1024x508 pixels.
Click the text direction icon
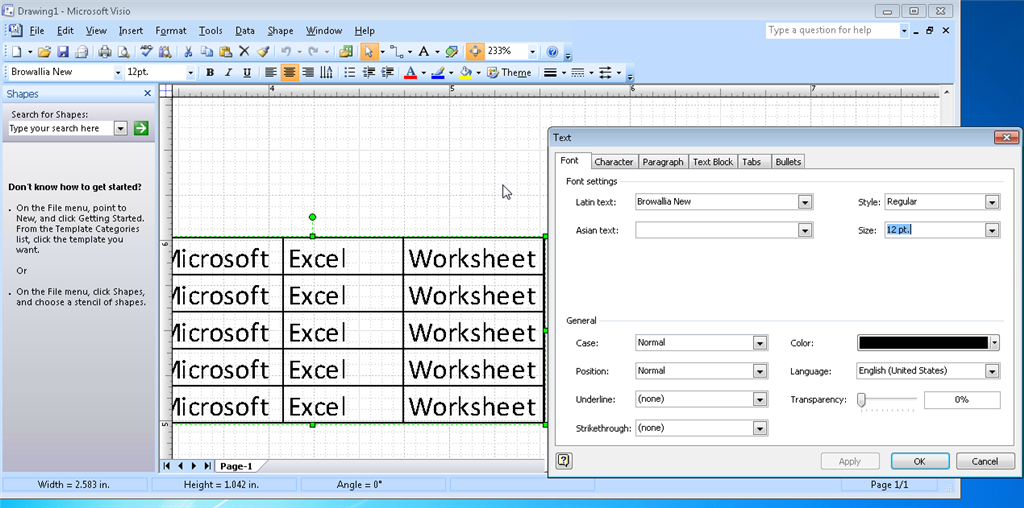tap(327, 72)
